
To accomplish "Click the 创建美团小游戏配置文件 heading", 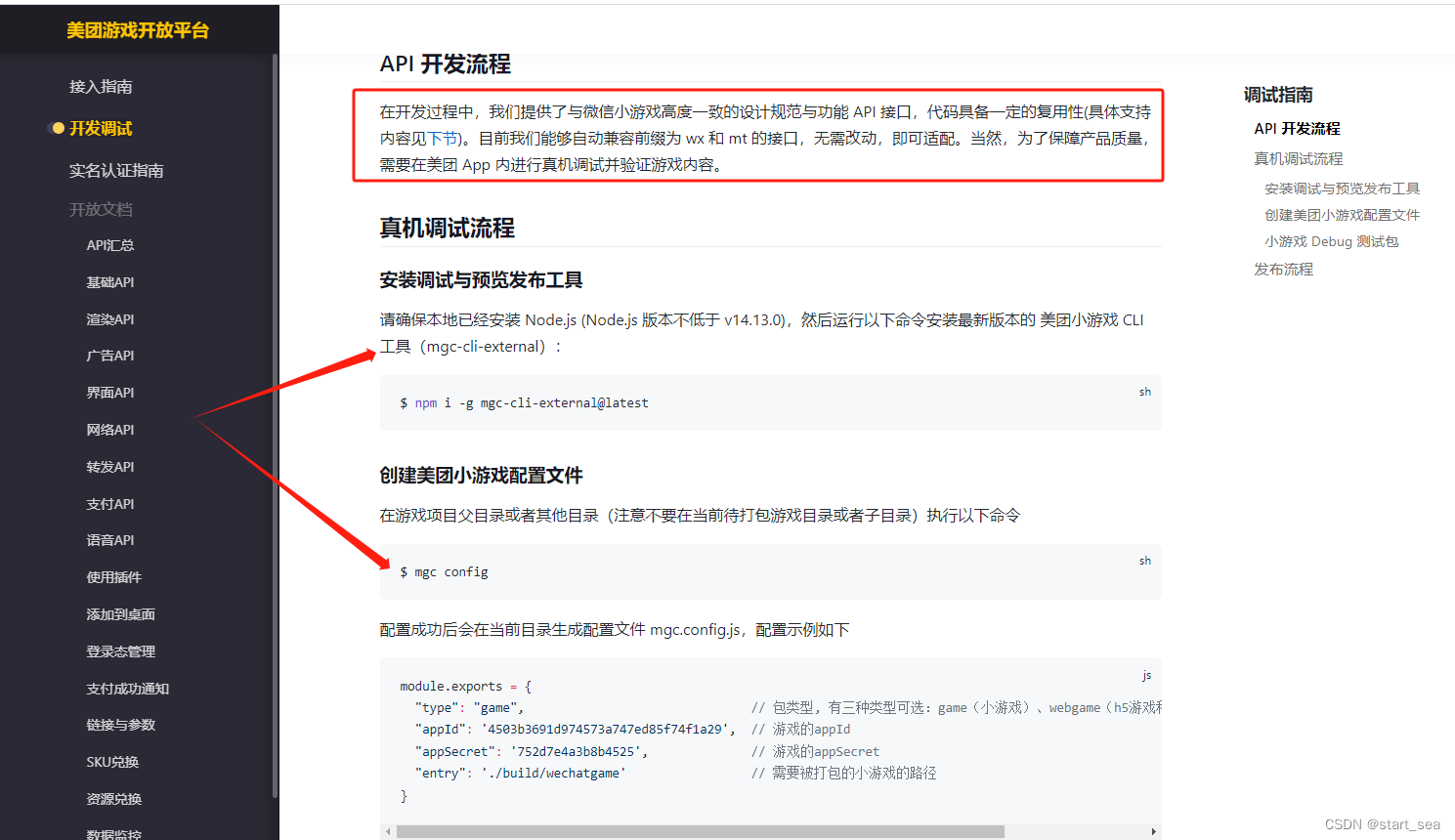I will coord(481,476).
